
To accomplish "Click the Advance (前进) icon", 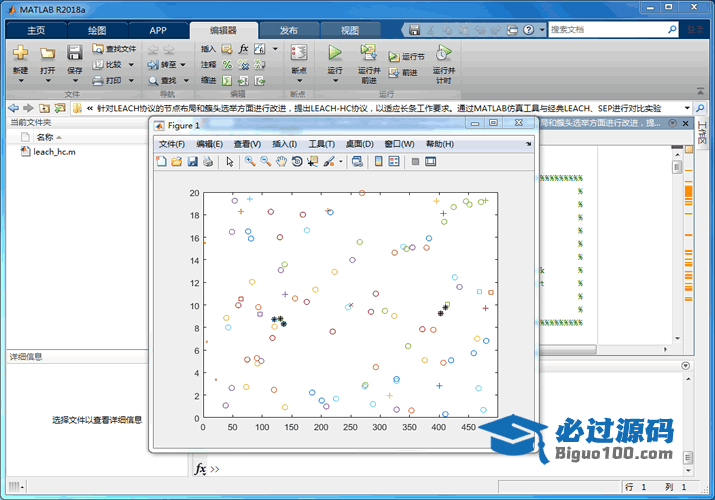I will tap(394, 72).
